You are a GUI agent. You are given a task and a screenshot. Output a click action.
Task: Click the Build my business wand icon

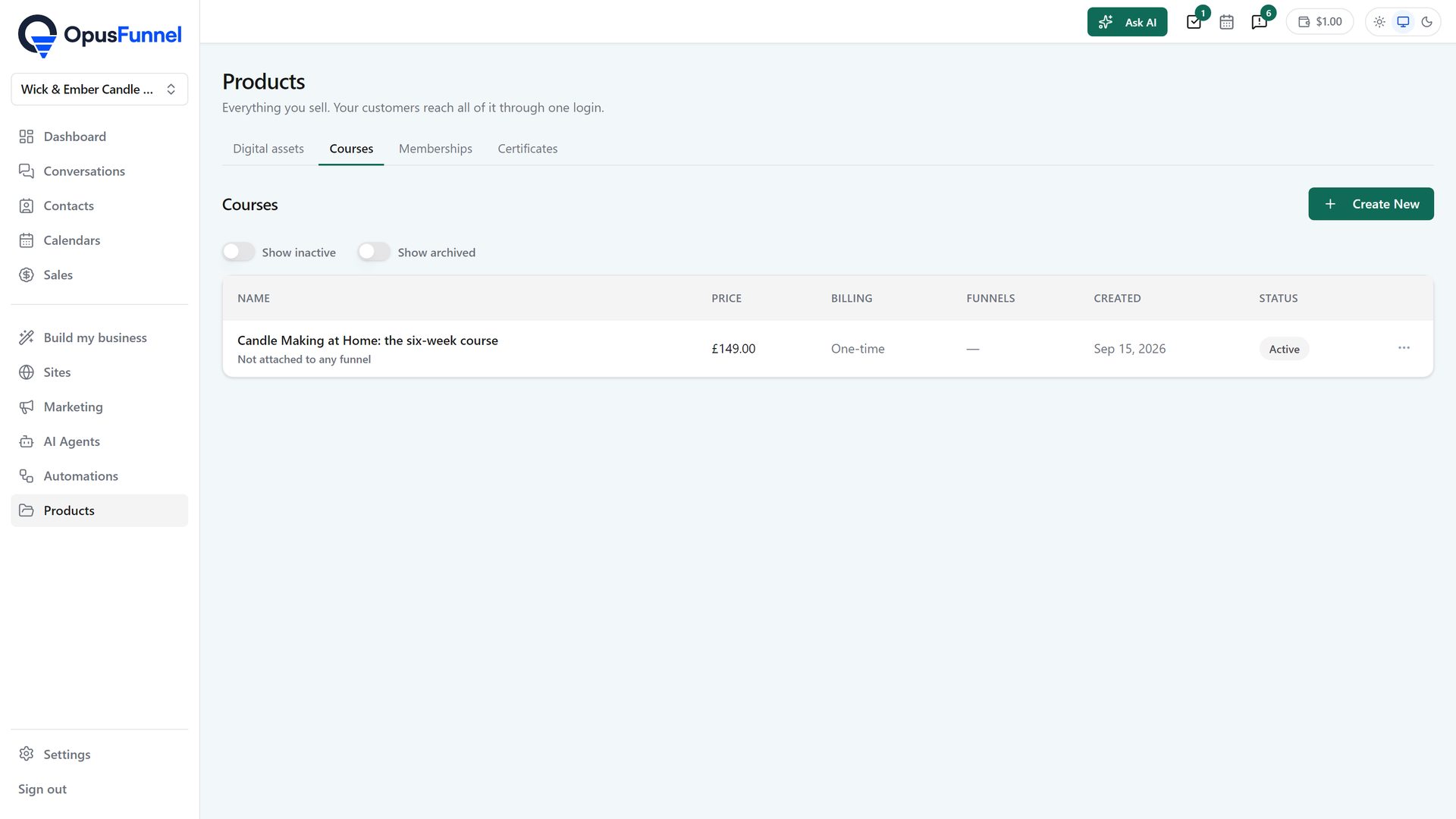(27, 337)
